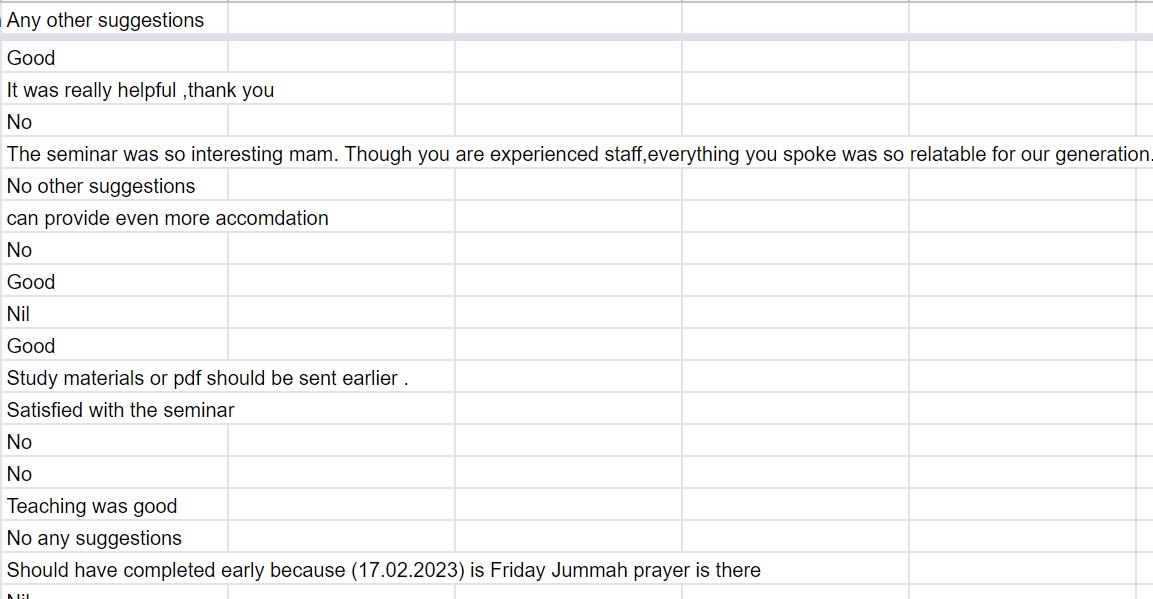
Task: Click the 'Good' cell above 'Study materials'
Action: (31, 346)
